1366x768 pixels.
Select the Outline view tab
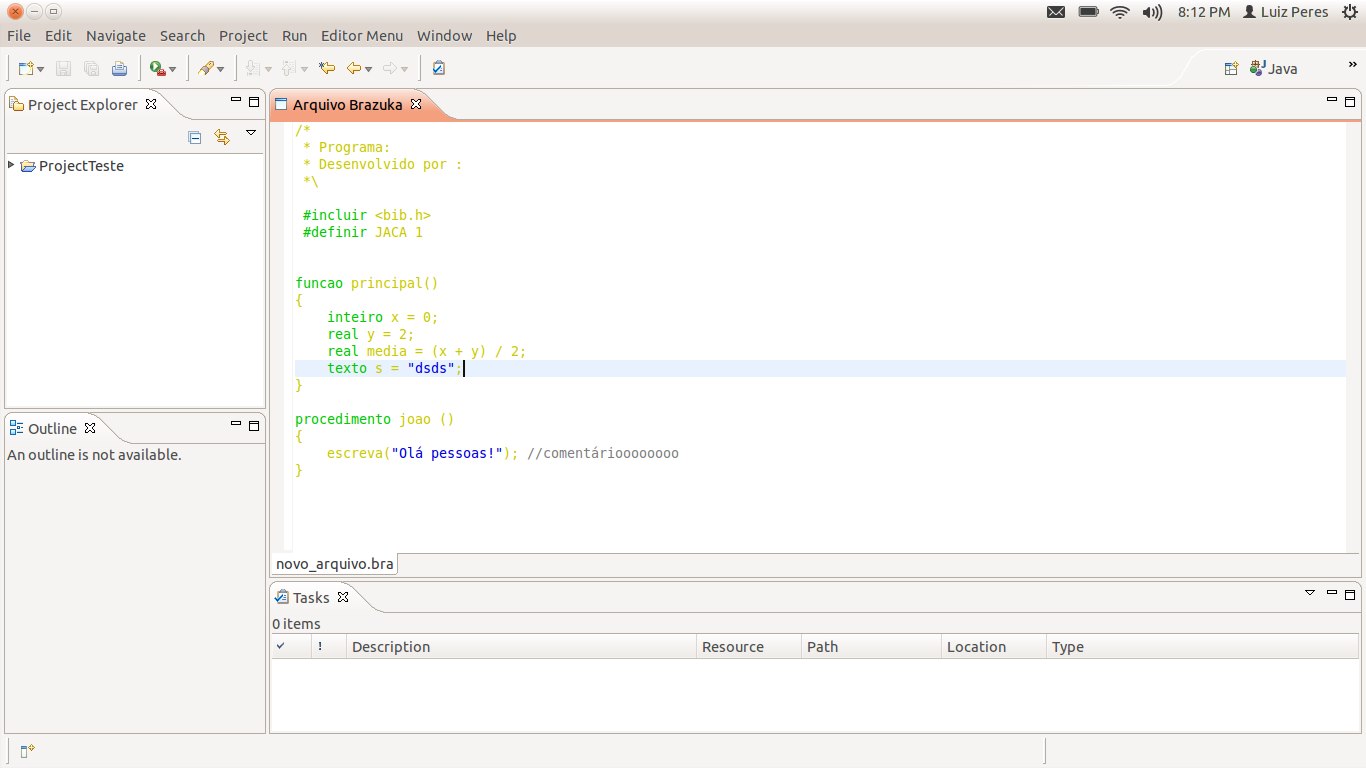tap(52, 428)
